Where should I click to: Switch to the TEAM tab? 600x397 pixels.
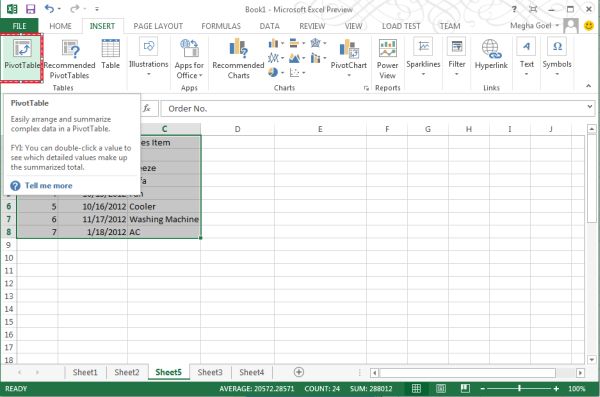click(450, 26)
